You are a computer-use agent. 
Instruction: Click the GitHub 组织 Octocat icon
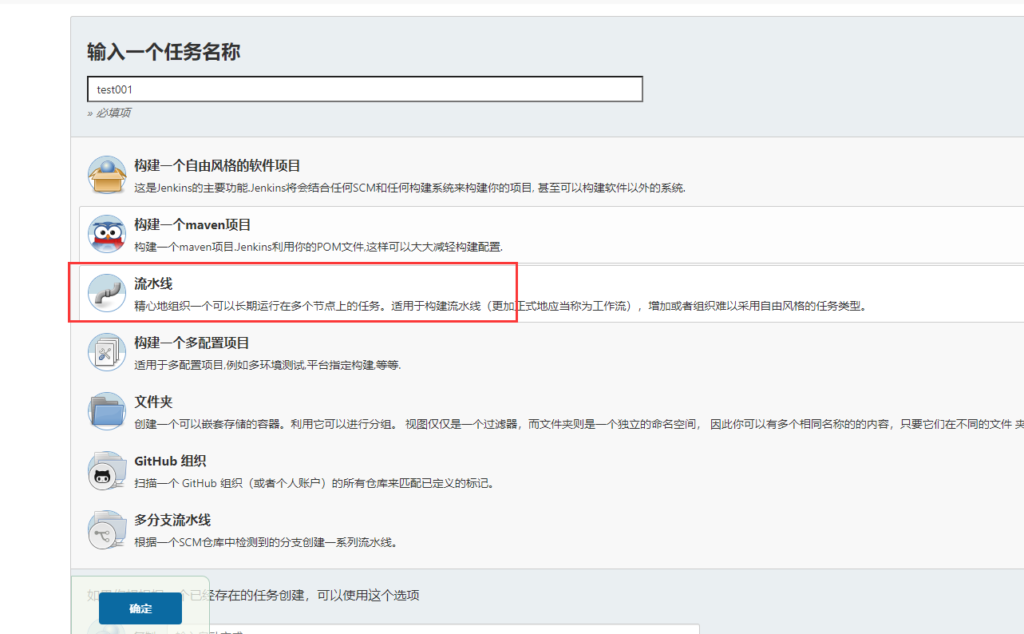[x=107, y=471]
